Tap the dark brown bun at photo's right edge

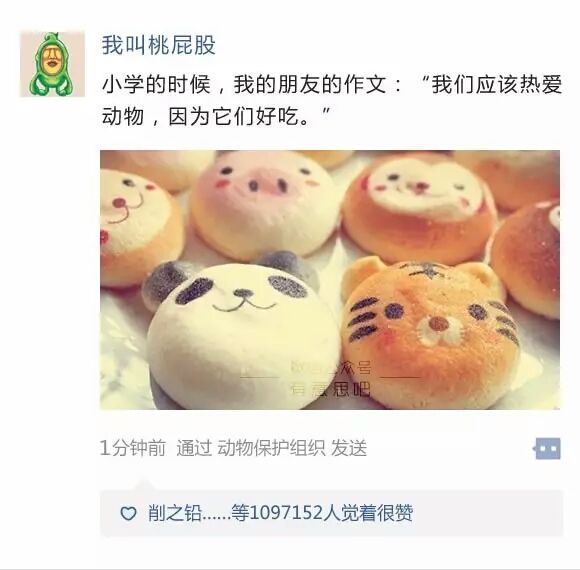click(525, 259)
